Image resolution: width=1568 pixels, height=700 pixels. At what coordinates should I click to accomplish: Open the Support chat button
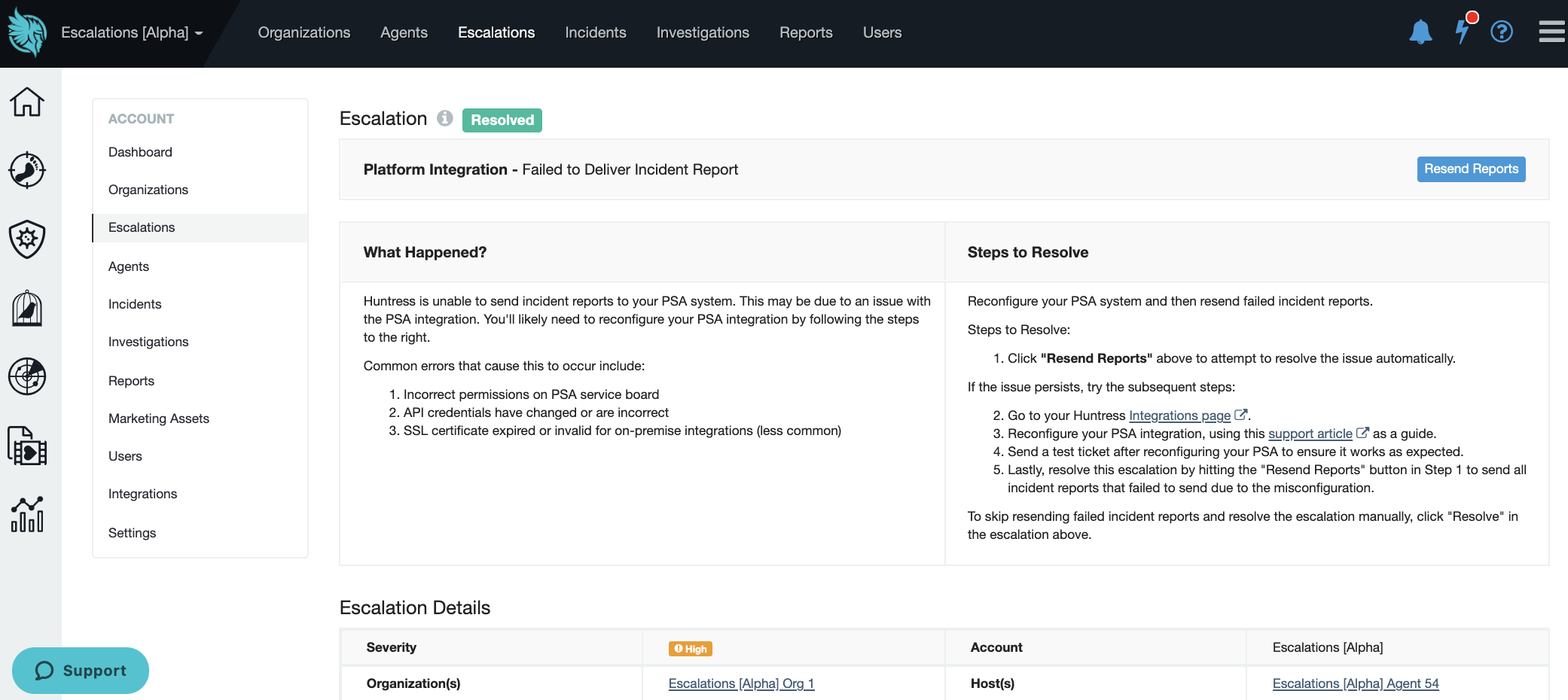click(x=81, y=671)
